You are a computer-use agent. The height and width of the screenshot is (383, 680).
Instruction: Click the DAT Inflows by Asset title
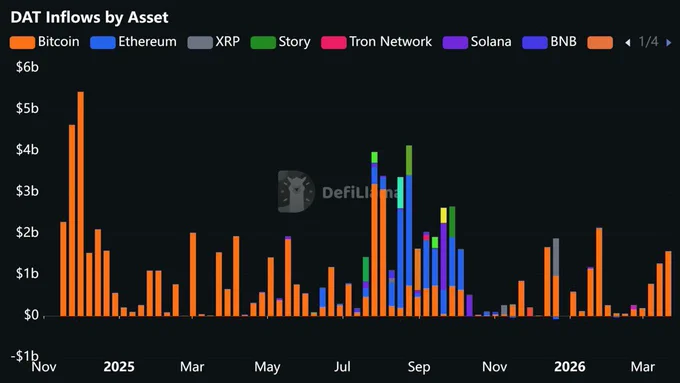[89, 17]
